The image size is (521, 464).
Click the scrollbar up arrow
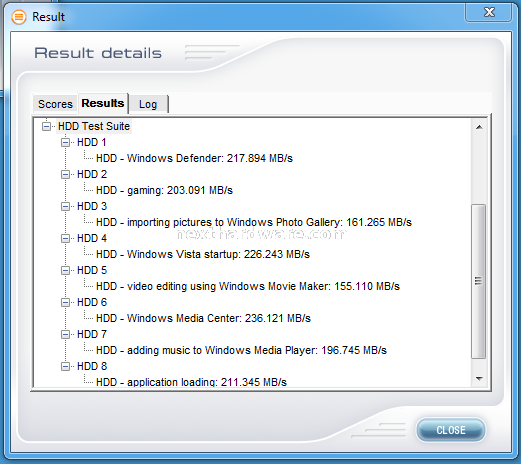pyautogui.click(x=479, y=127)
